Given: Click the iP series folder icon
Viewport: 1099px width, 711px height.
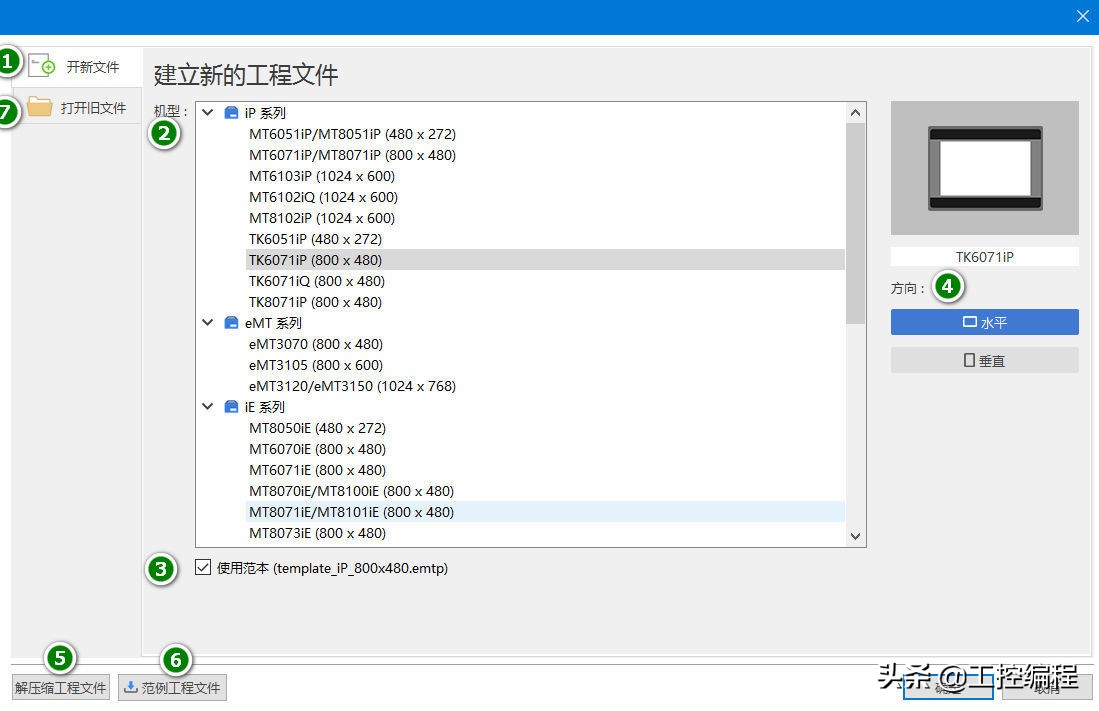Looking at the screenshot, I should click(231, 113).
